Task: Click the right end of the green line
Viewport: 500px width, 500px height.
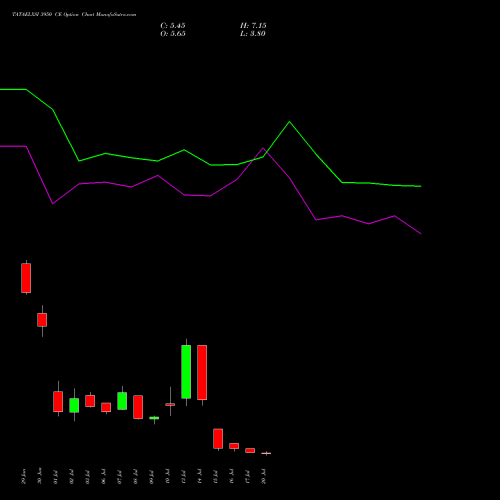Action: click(x=421, y=186)
